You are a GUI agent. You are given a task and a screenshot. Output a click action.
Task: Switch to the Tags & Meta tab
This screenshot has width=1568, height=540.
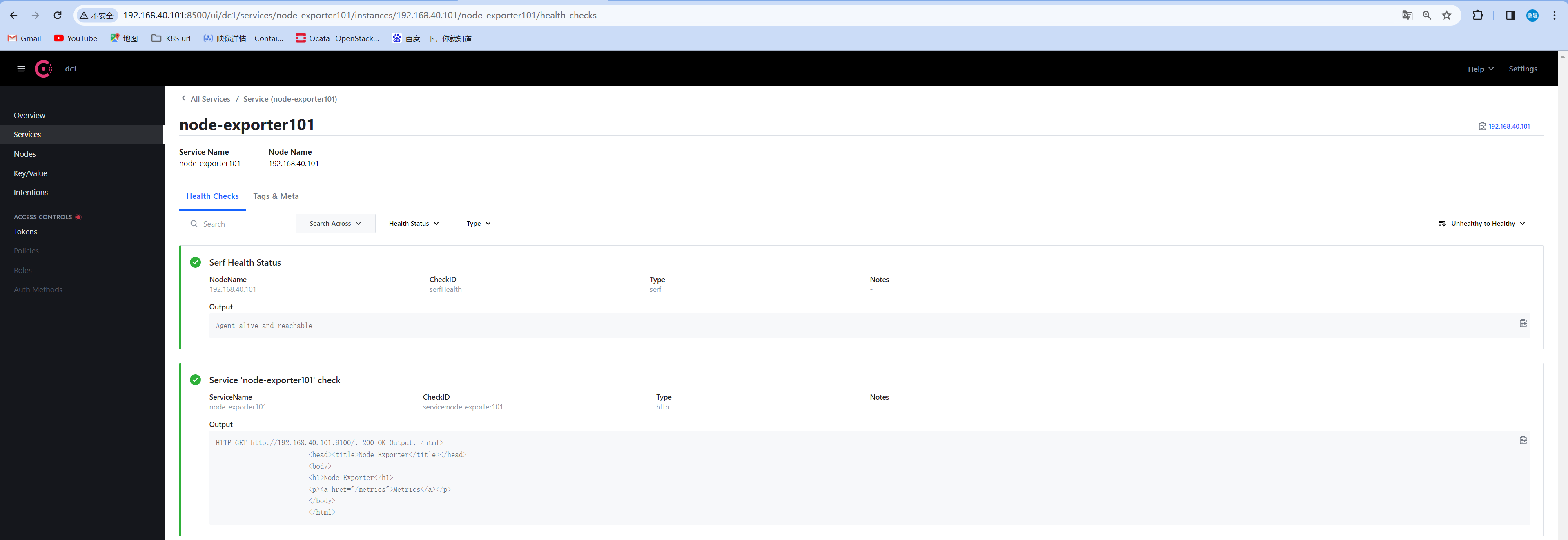point(276,196)
